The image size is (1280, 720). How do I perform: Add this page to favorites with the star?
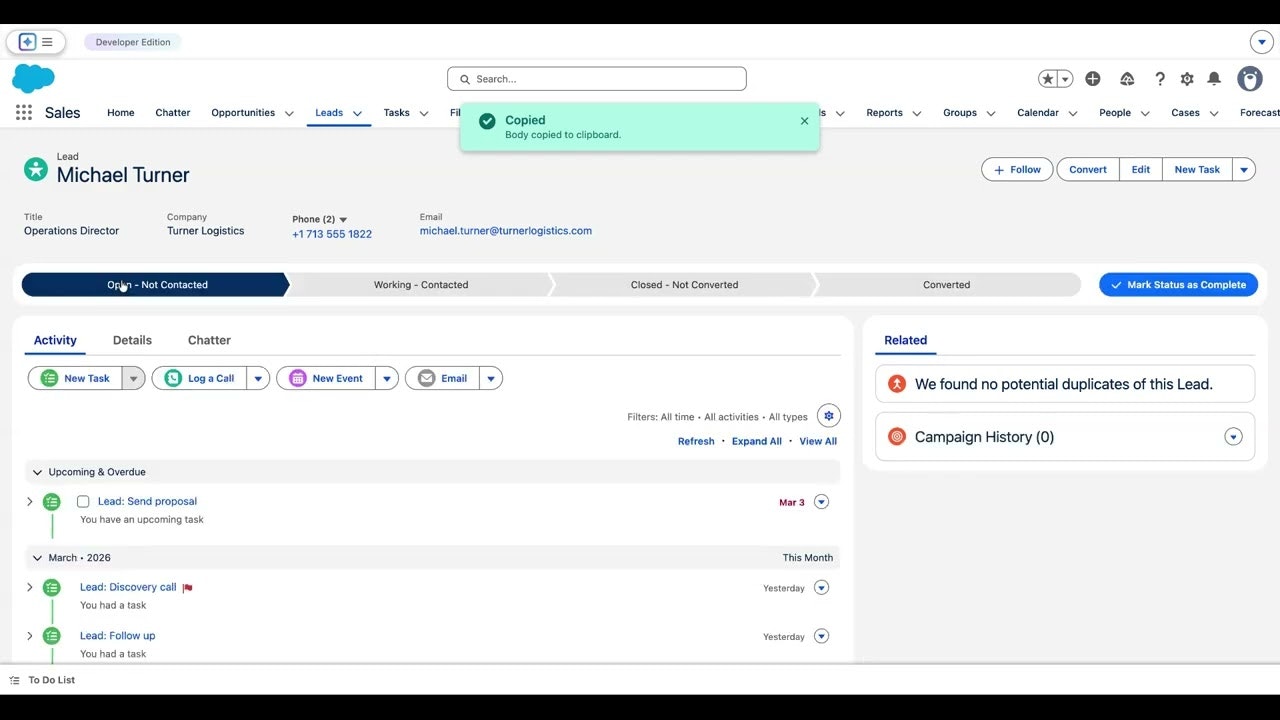pyautogui.click(x=1049, y=78)
